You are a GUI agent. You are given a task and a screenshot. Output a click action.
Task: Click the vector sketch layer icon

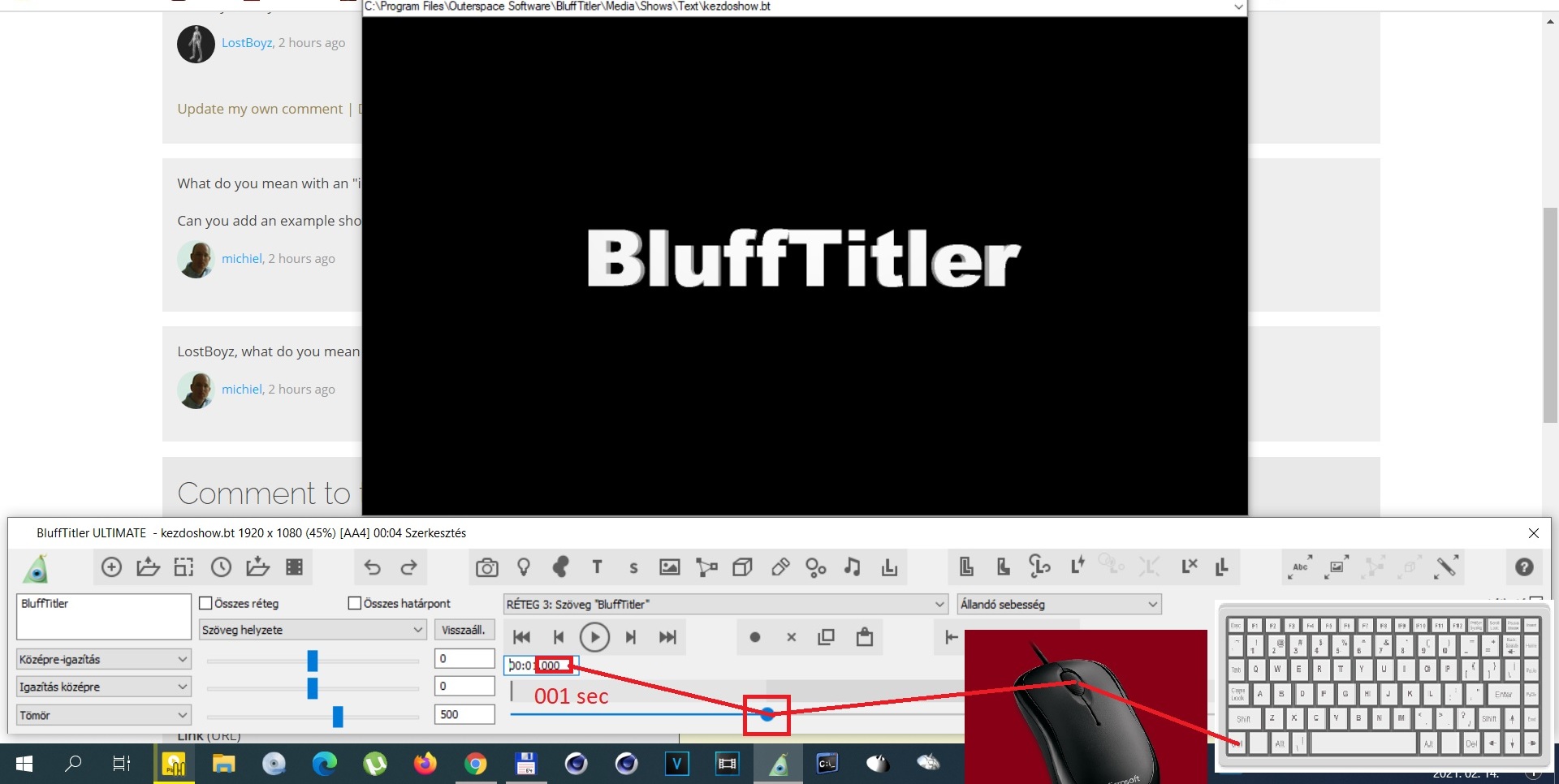[706, 567]
